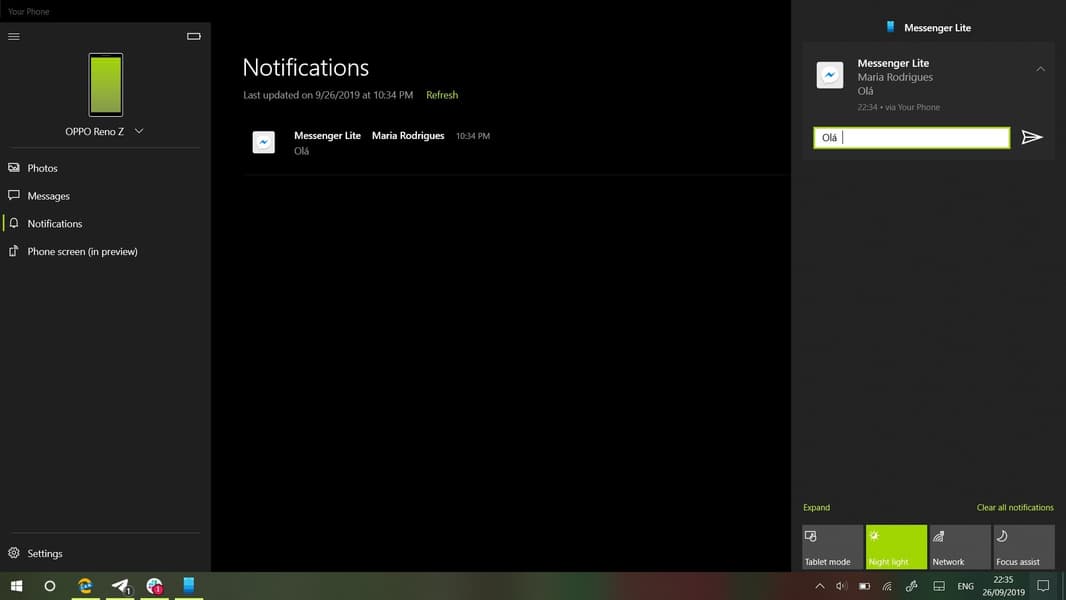
Task: Show hidden system tray icons
Action: pos(820,586)
